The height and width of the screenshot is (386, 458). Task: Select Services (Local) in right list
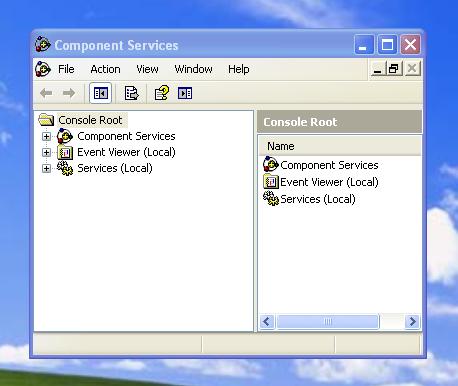click(x=318, y=199)
